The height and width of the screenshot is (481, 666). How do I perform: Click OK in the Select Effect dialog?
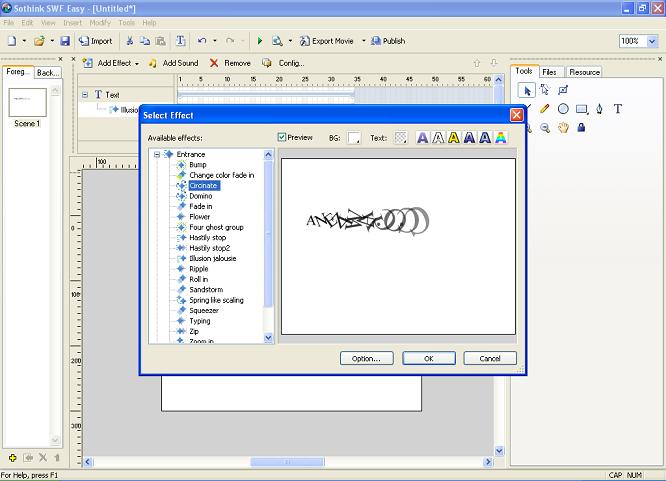429,358
